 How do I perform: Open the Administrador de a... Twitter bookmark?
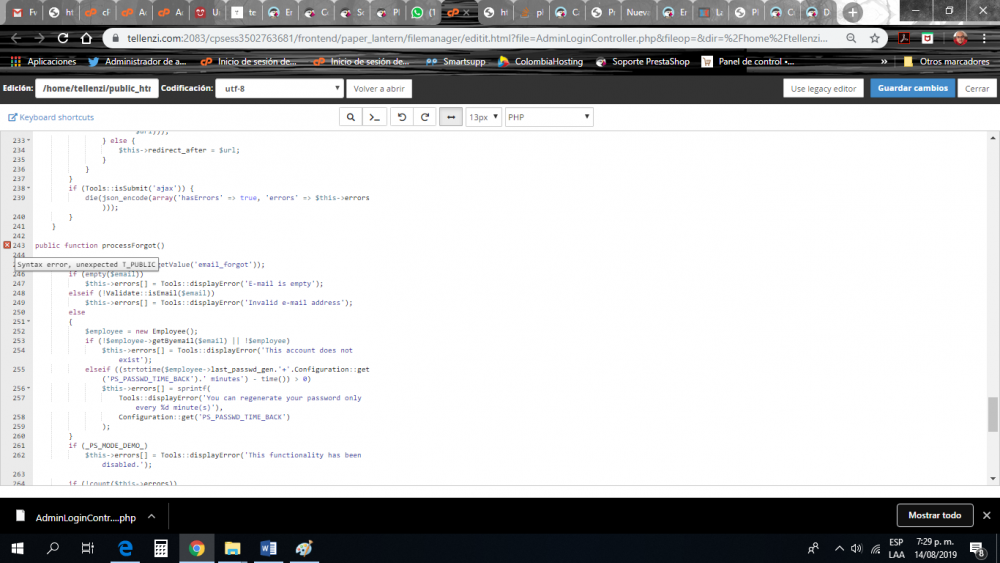click(137, 62)
